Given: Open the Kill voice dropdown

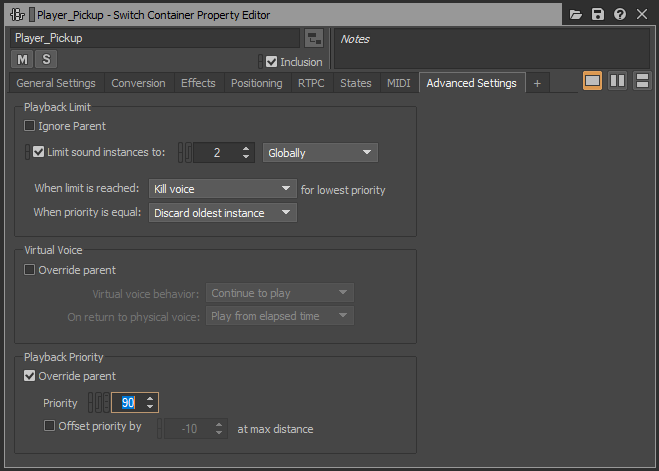Looking at the screenshot, I should (220, 189).
